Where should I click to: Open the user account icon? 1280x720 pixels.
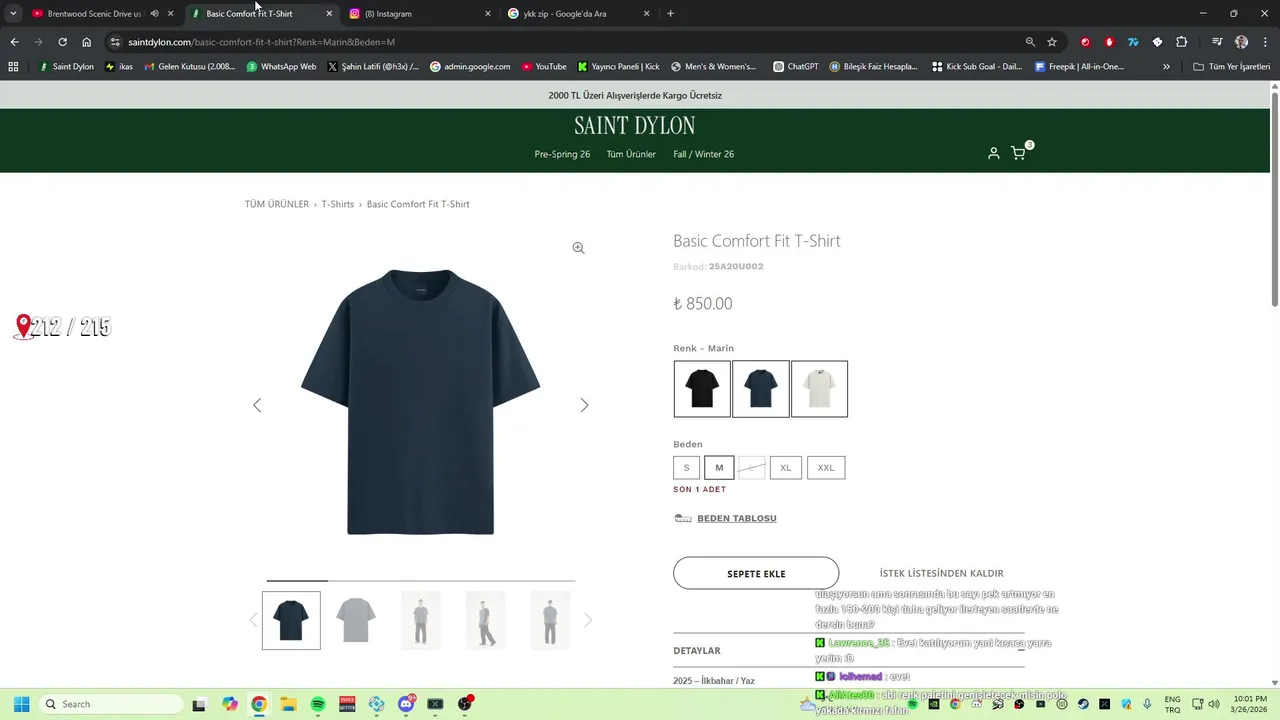(x=993, y=153)
